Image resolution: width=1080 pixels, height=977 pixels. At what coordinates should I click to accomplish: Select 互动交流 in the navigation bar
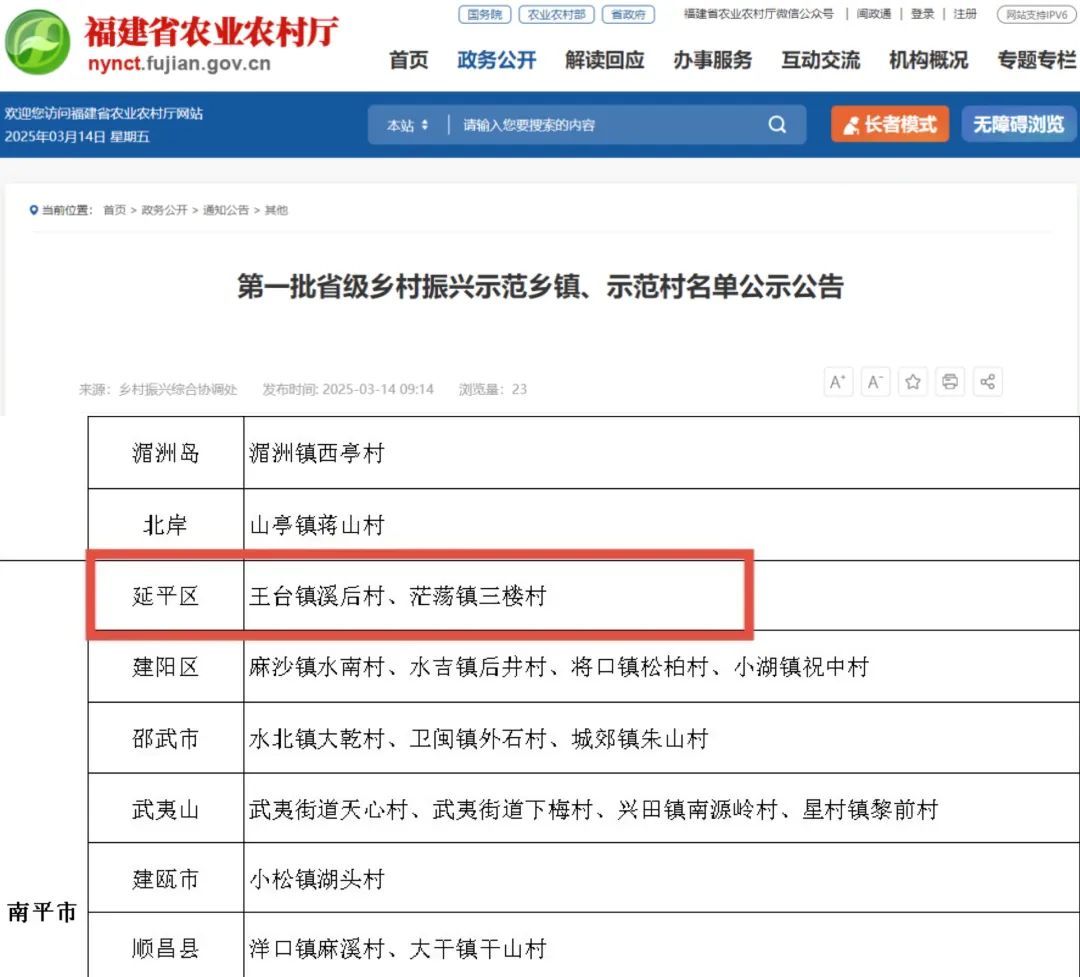[x=820, y=60]
